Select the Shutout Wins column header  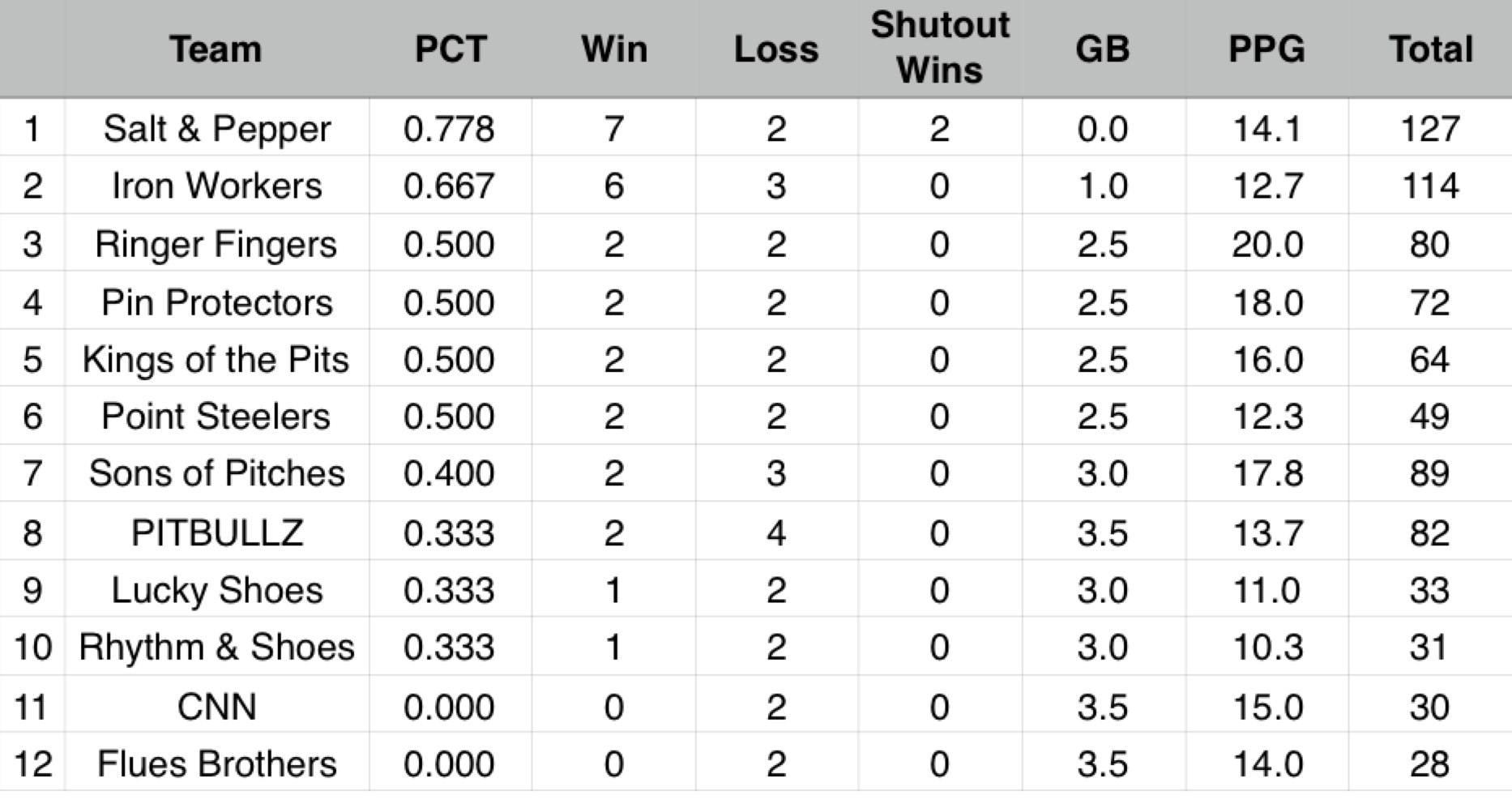940,49
